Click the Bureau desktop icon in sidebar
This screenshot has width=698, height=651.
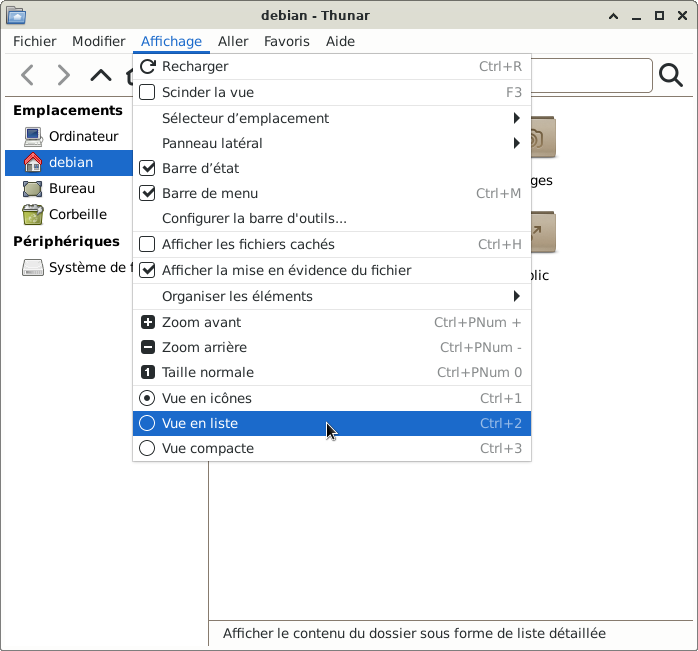(32, 189)
